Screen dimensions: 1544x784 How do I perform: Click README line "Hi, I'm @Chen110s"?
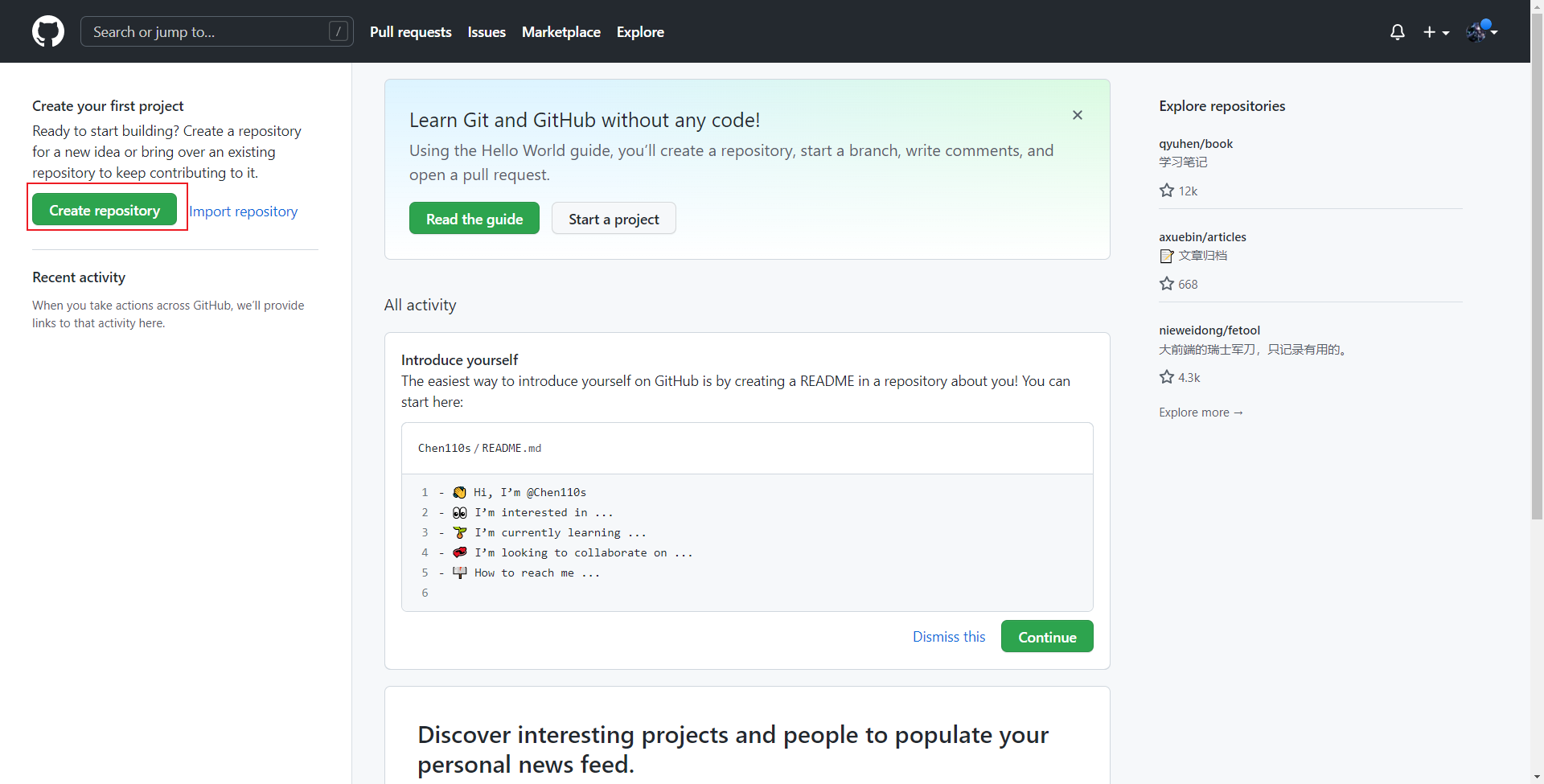click(529, 492)
